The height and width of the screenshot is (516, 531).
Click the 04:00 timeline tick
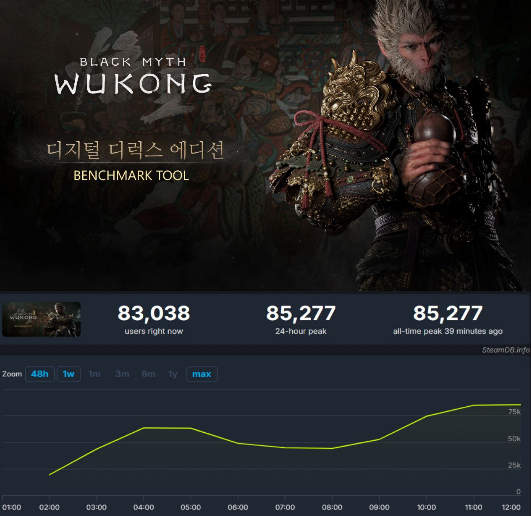coord(144,507)
